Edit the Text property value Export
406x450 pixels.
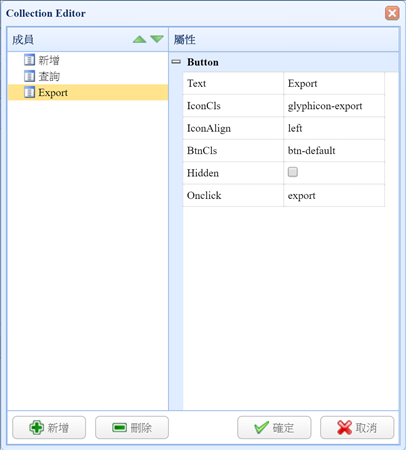click(x=334, y=83)
